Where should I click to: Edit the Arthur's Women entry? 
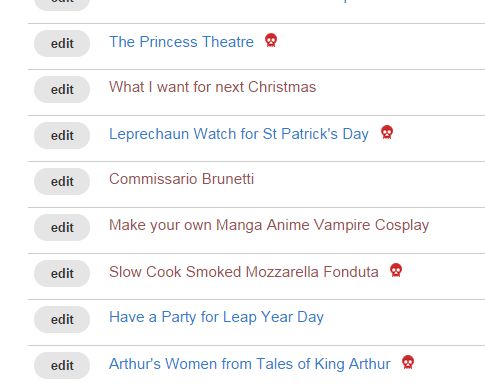pyautogui.click(x=62, y=365)
